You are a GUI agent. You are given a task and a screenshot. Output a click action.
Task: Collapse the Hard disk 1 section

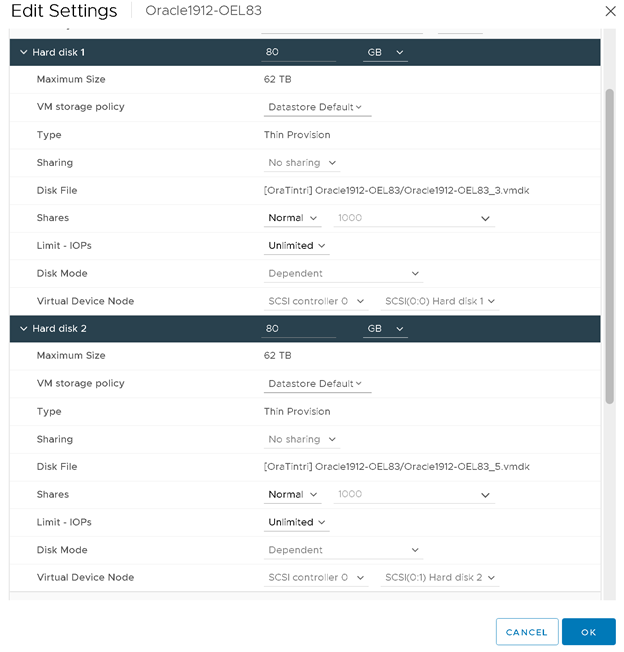24,52
